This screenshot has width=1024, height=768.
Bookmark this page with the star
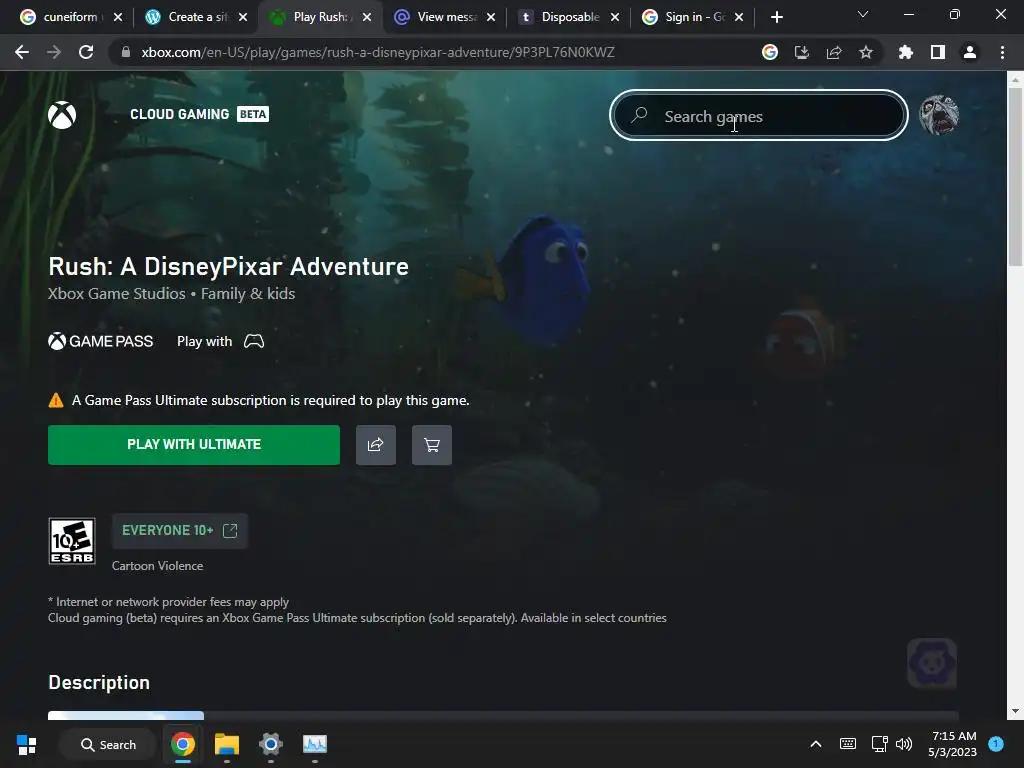point(866,52)
